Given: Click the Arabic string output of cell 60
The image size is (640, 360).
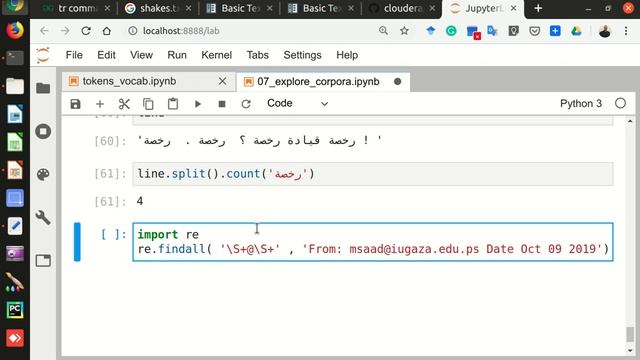Looking at the screenshot, I should [x=260, y=141].
